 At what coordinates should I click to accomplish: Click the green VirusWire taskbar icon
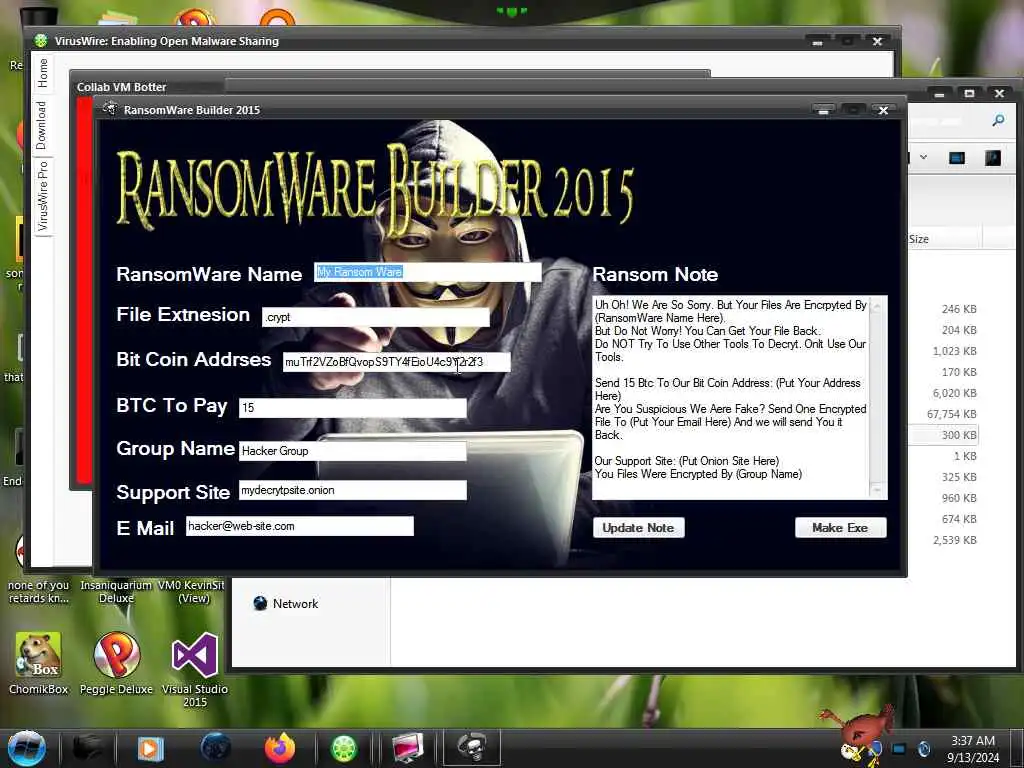344,748
